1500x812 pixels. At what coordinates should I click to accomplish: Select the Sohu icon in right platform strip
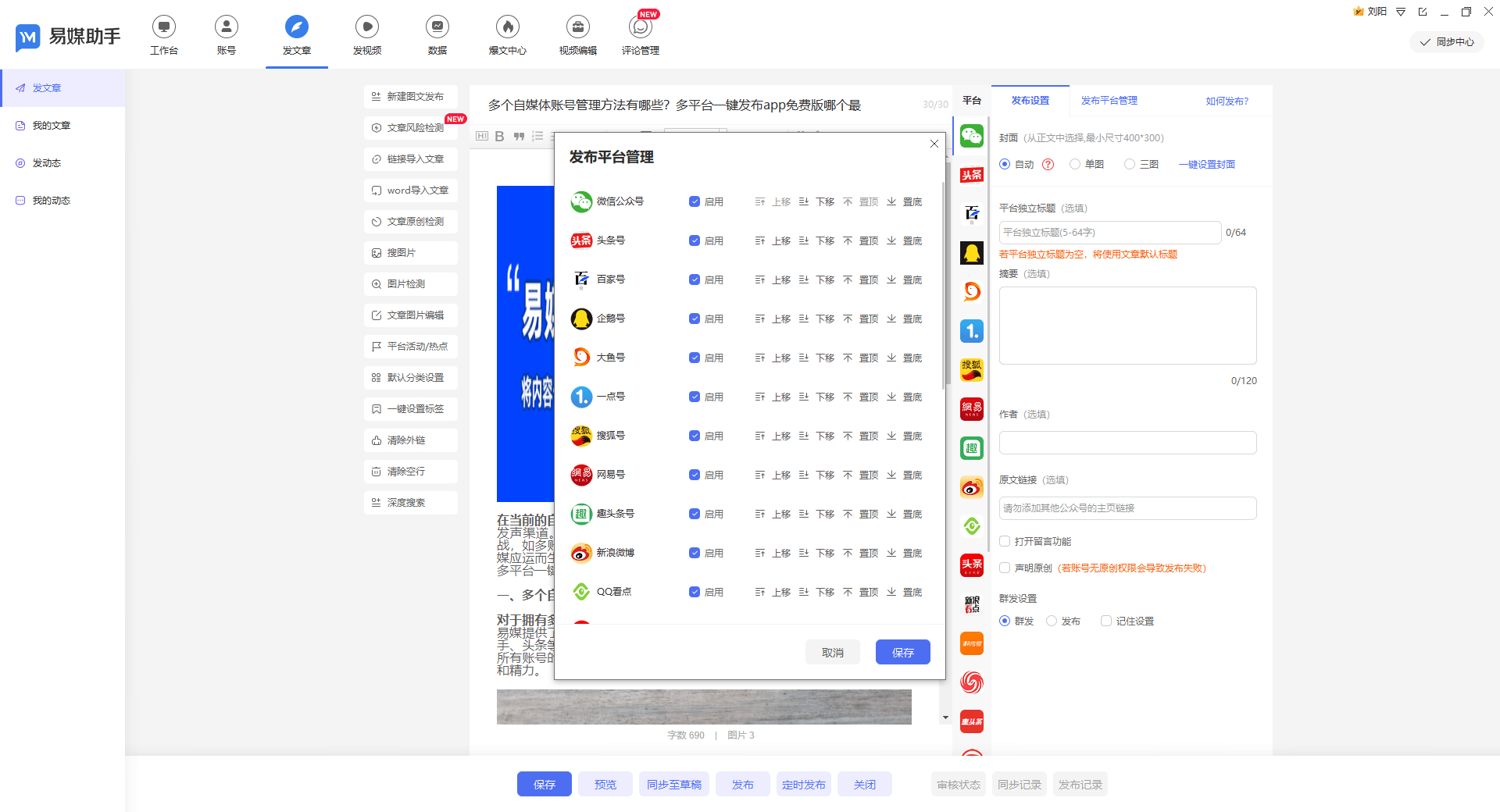[971, 369]
